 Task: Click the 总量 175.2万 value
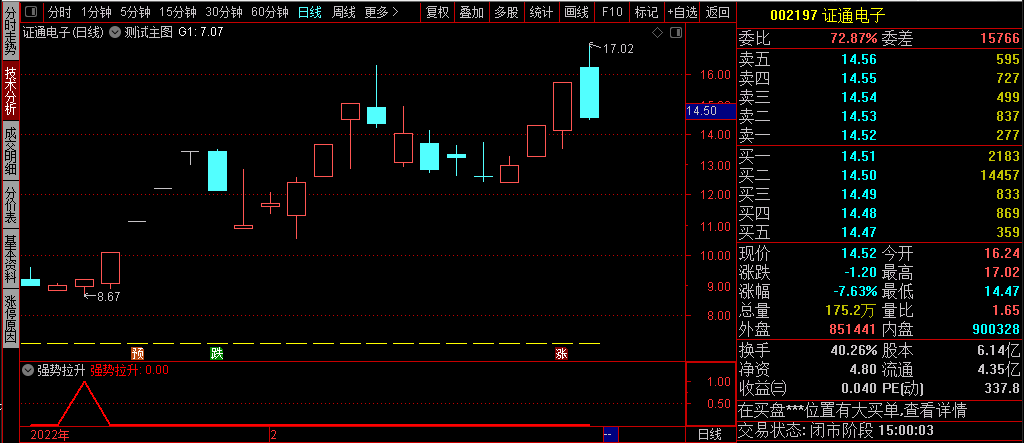852,310
